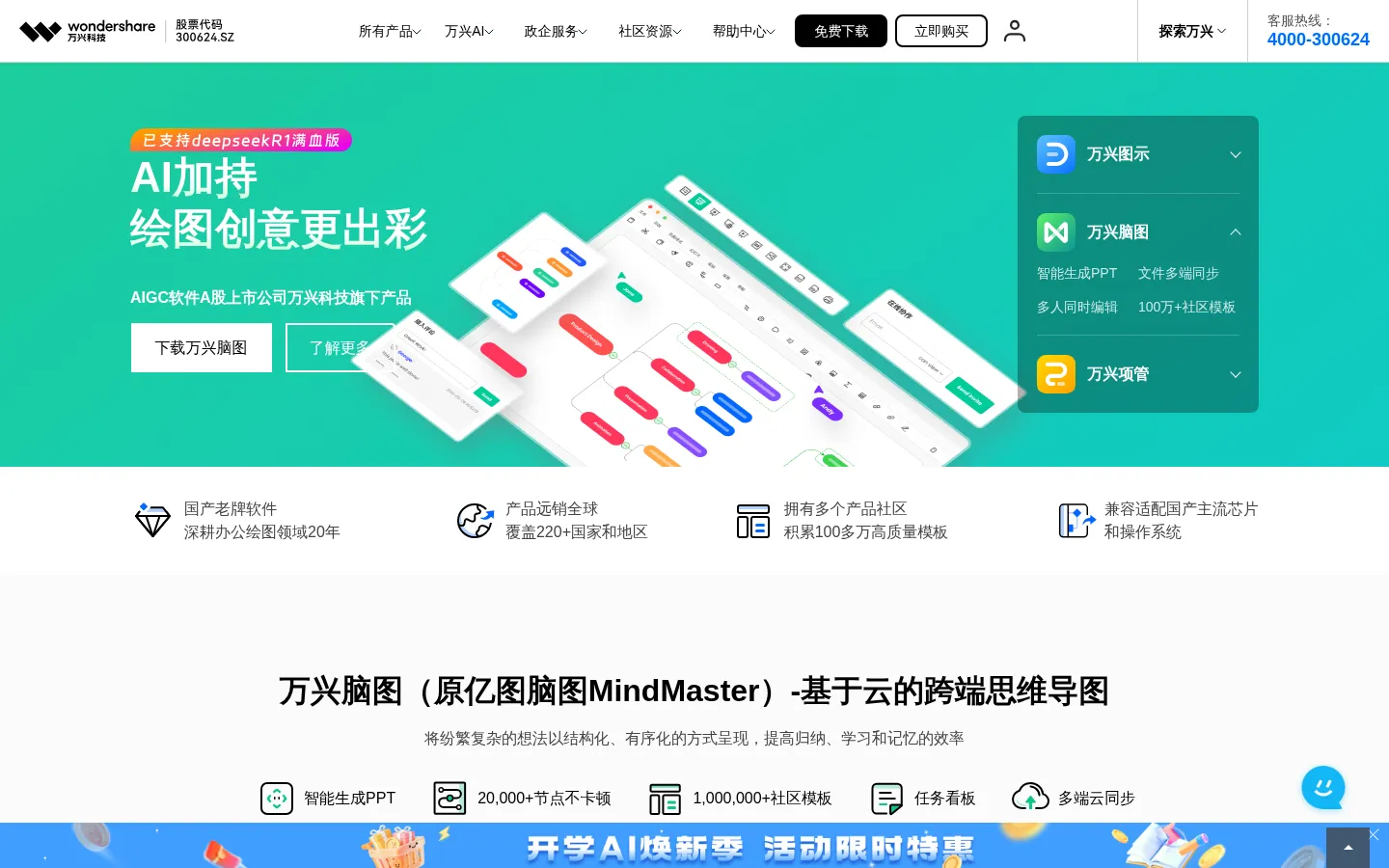This screenshot has height=868, width=1389.
Task: Expand the 万兴项管 chevron
Action: (x=1236, y=374)
